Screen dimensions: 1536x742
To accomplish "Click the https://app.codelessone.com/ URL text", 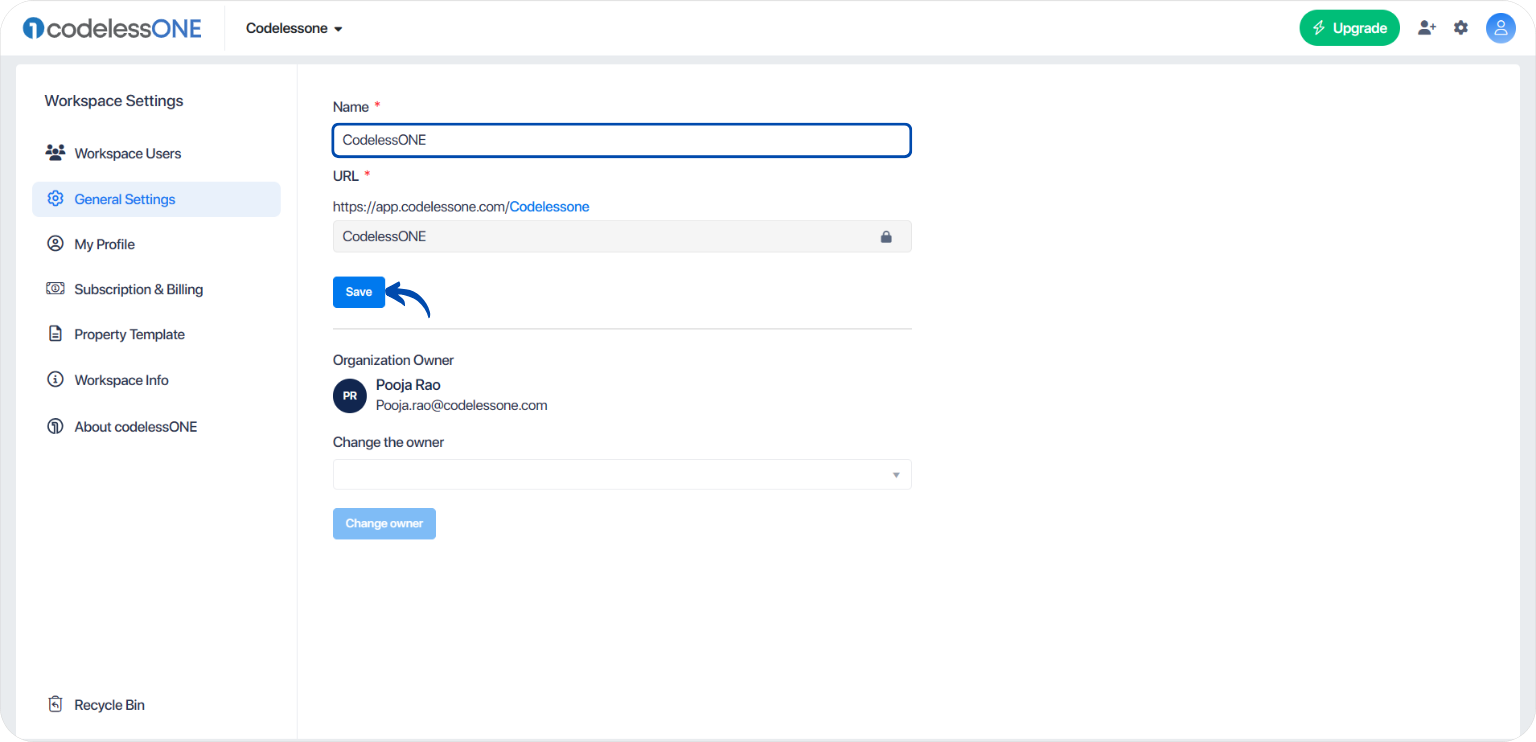I will coord(421,207).
